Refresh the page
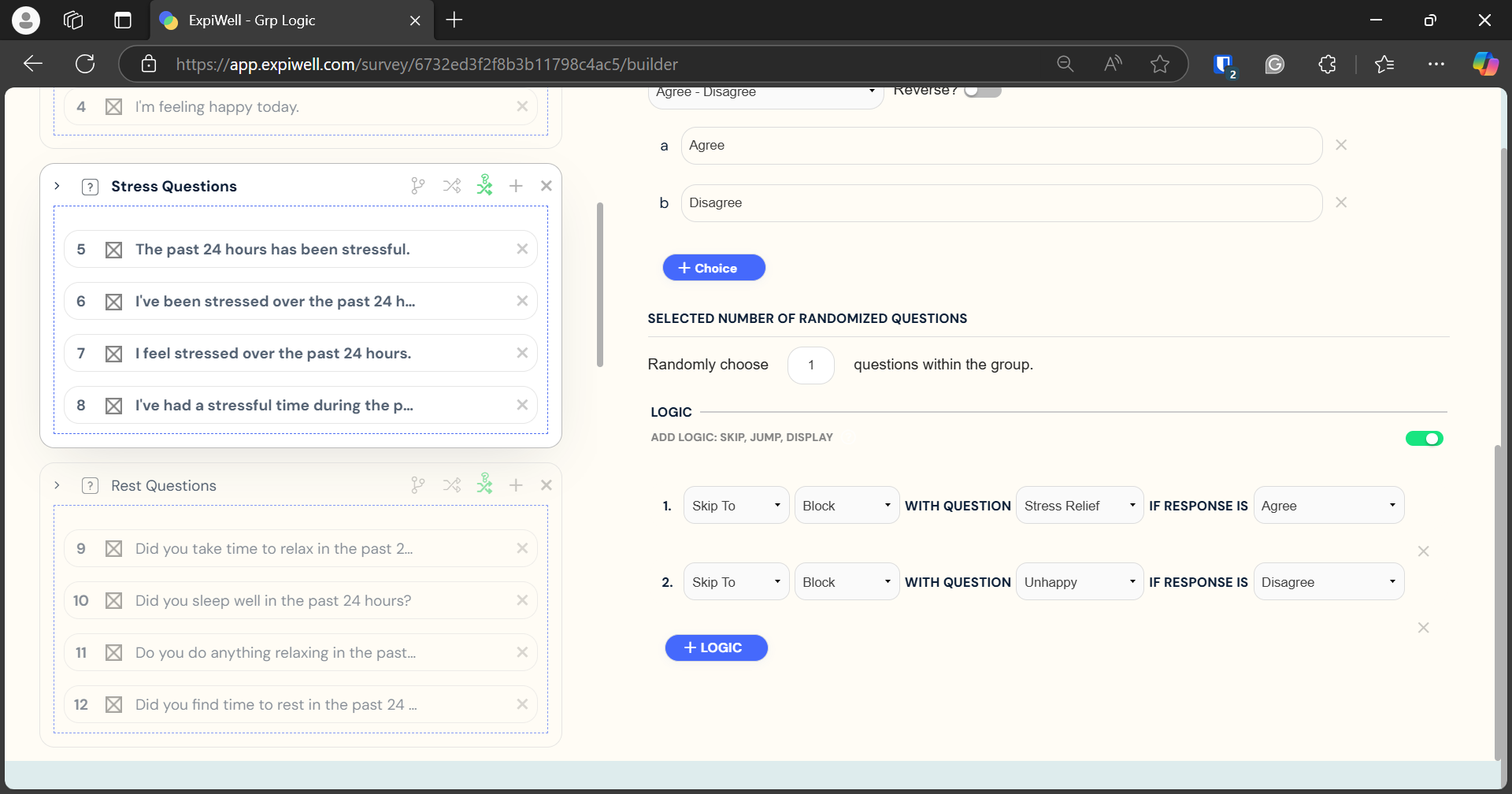Screen dimensions: 1512x794 [x=85, y=64]
